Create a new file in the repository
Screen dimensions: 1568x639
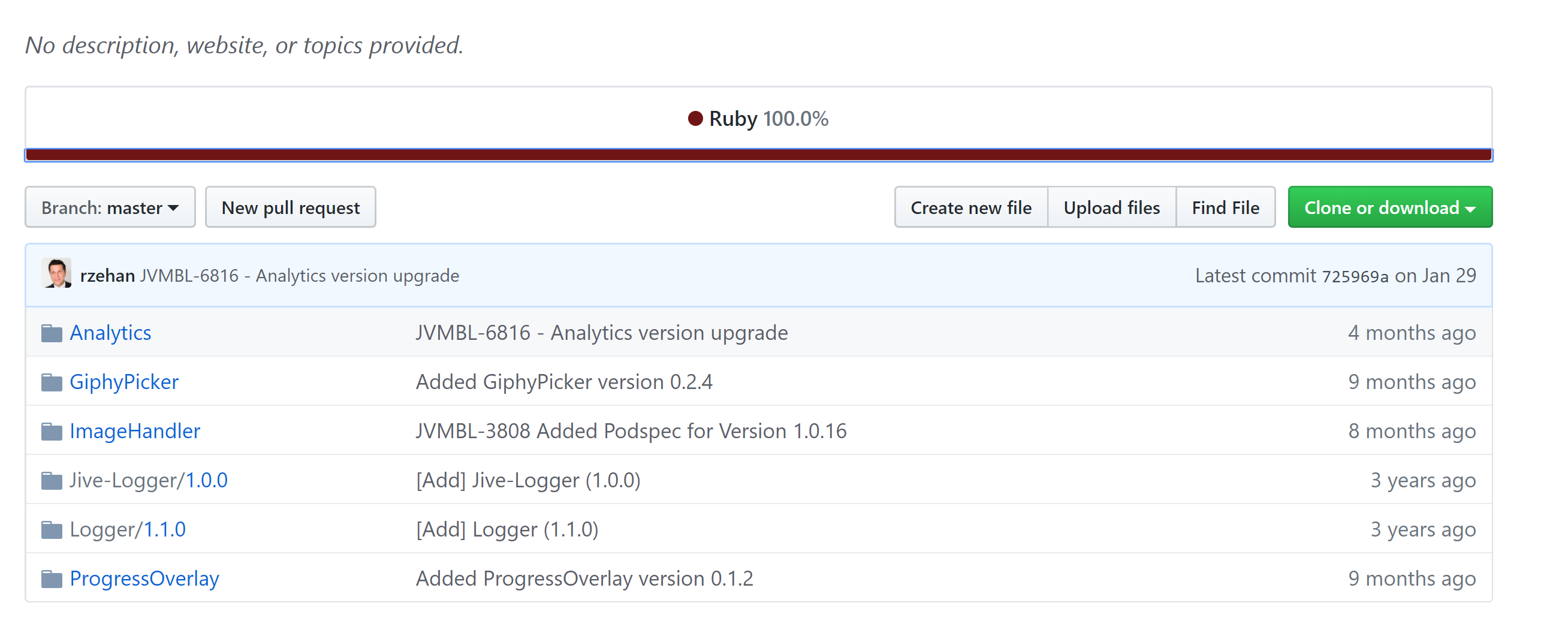point(970,207)
